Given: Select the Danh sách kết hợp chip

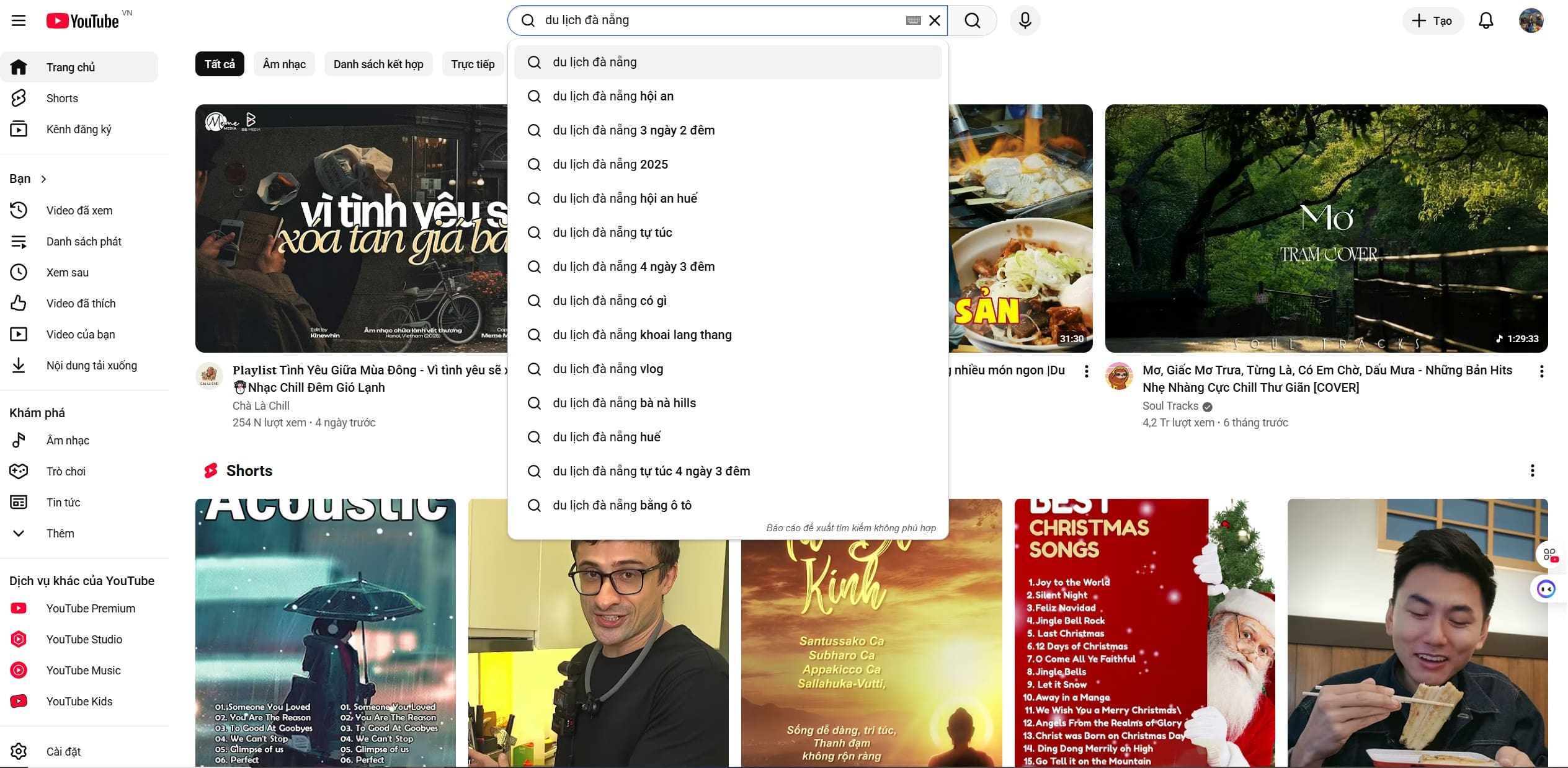Looking at the screenshot, I should [378, 64].
